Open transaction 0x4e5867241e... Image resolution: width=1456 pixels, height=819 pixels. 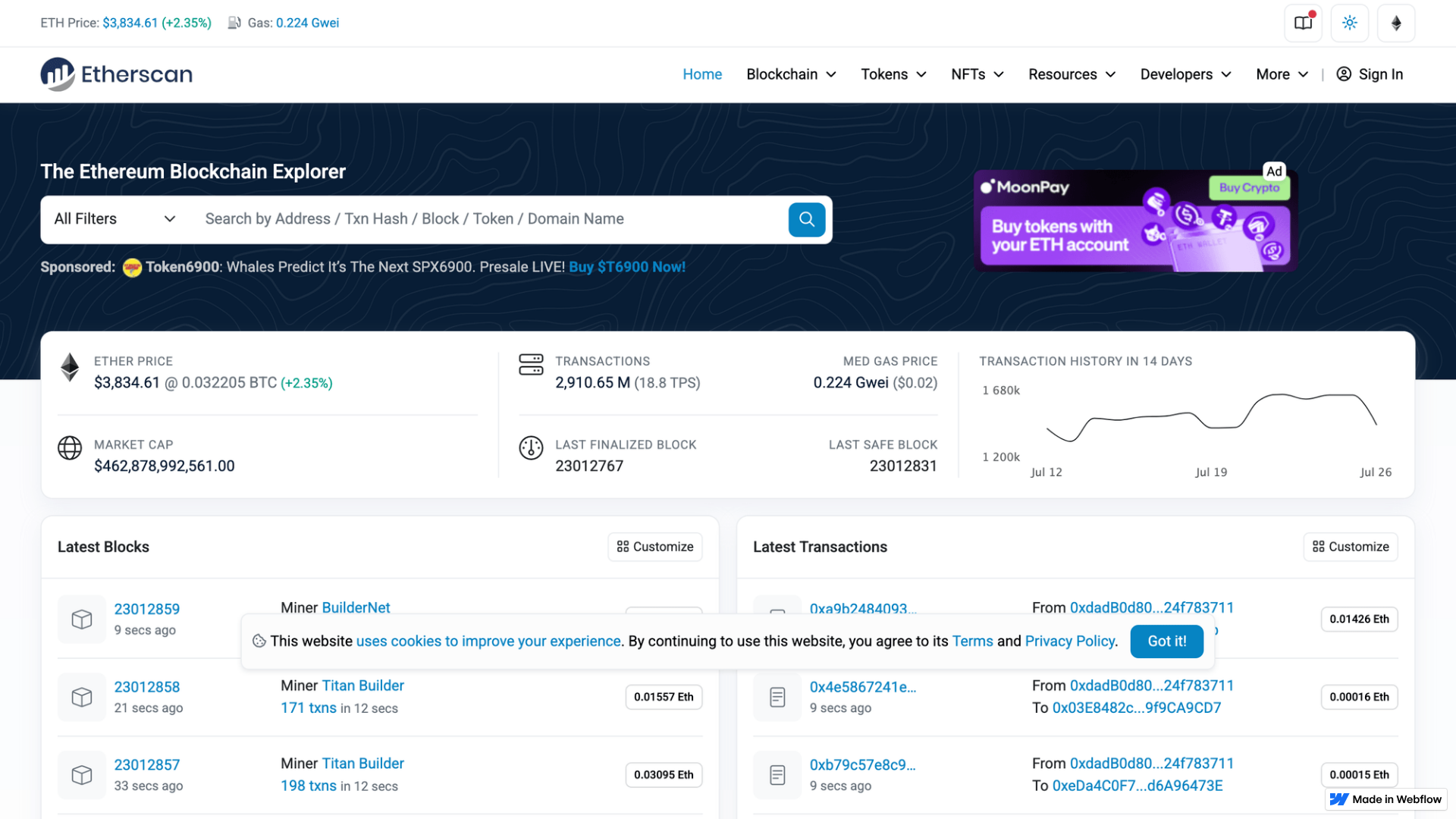[863, 687]
